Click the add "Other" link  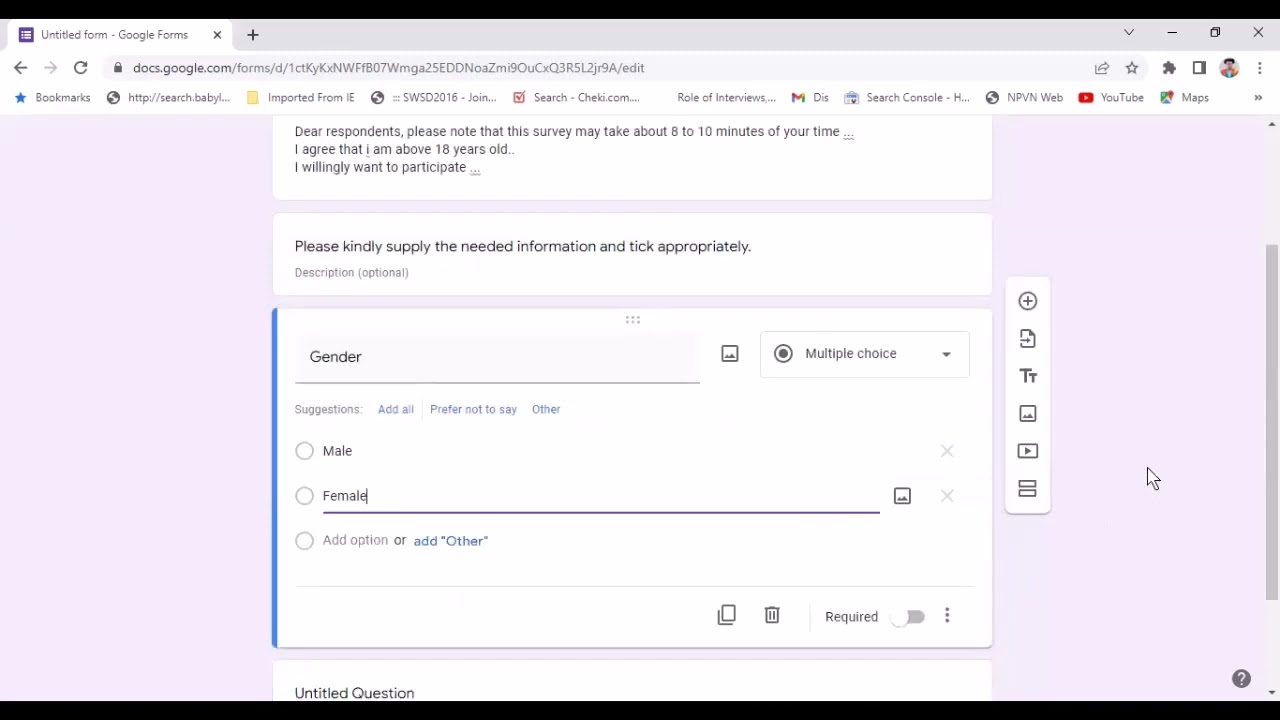[x=451, y=541]
